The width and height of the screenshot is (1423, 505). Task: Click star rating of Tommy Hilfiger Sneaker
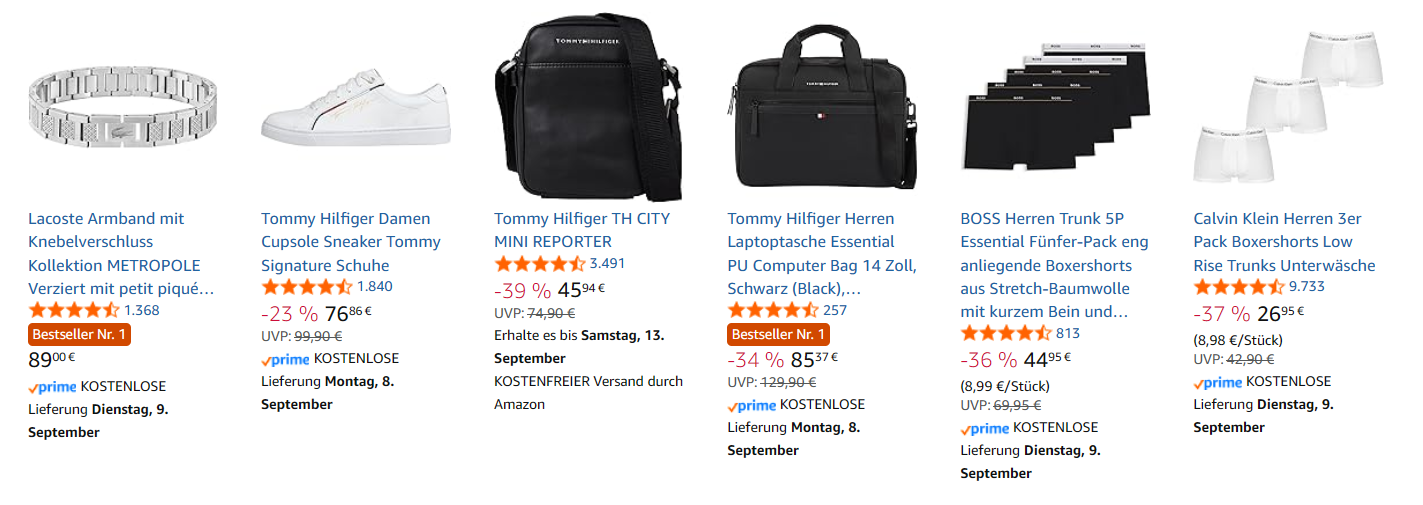coord(306,287)
